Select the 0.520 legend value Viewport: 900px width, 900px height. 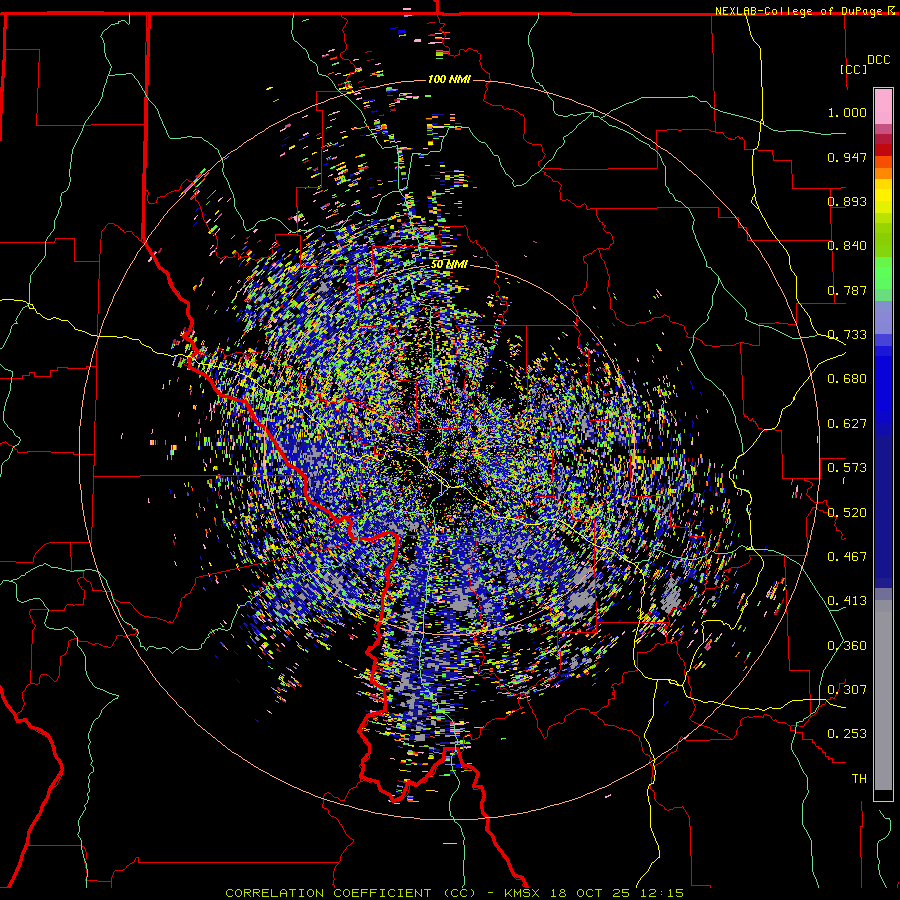[x=847, y=513]
